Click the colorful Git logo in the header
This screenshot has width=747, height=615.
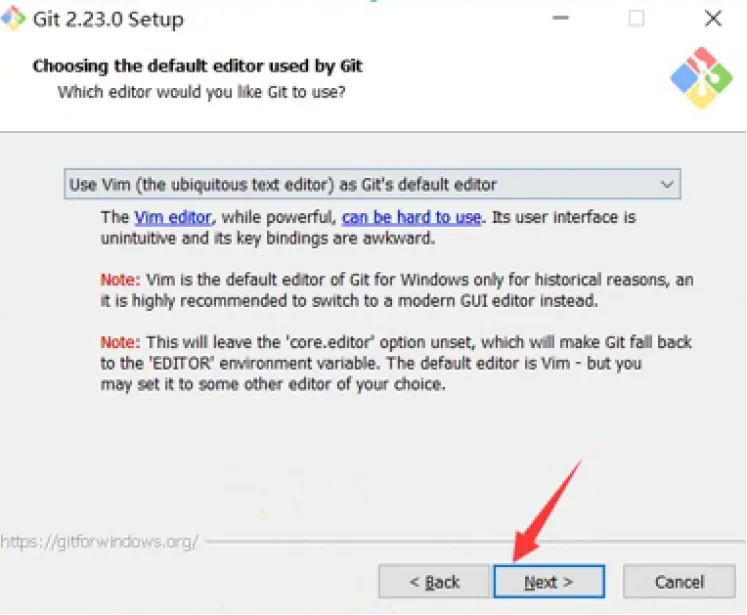tap(701, 78)
